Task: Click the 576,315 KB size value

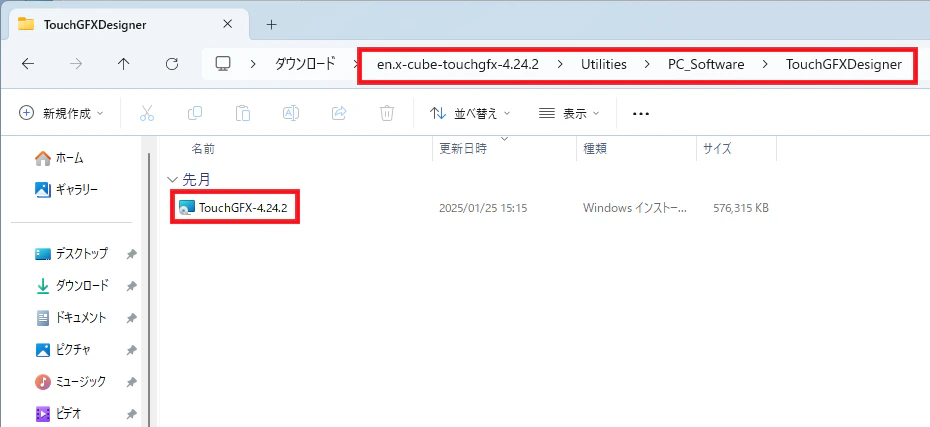Action: (x=741, y=208)
